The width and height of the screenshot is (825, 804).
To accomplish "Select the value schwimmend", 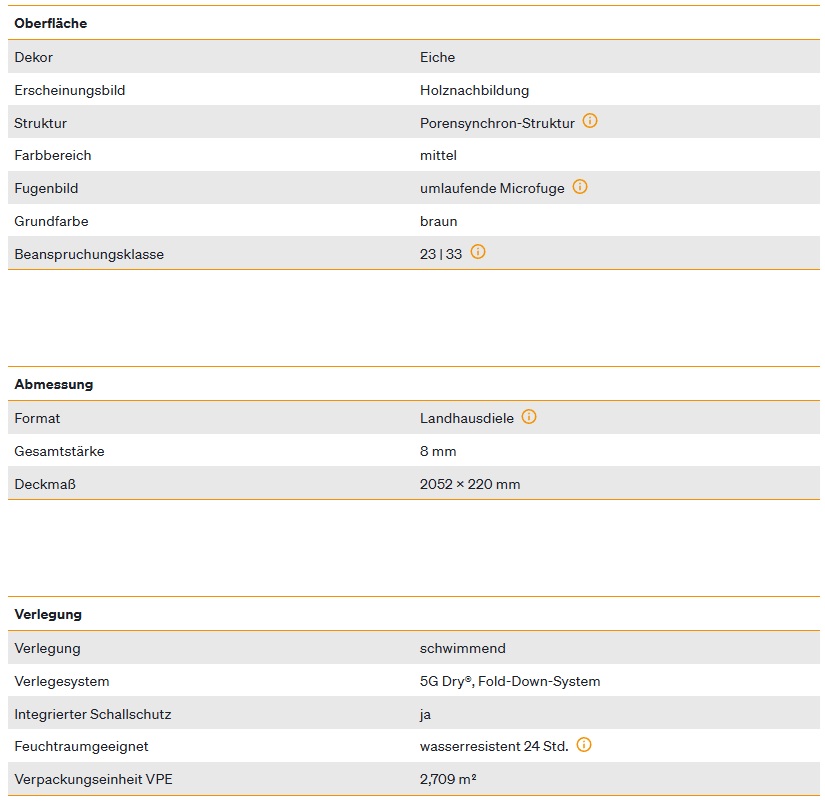I will click(462, 648).
